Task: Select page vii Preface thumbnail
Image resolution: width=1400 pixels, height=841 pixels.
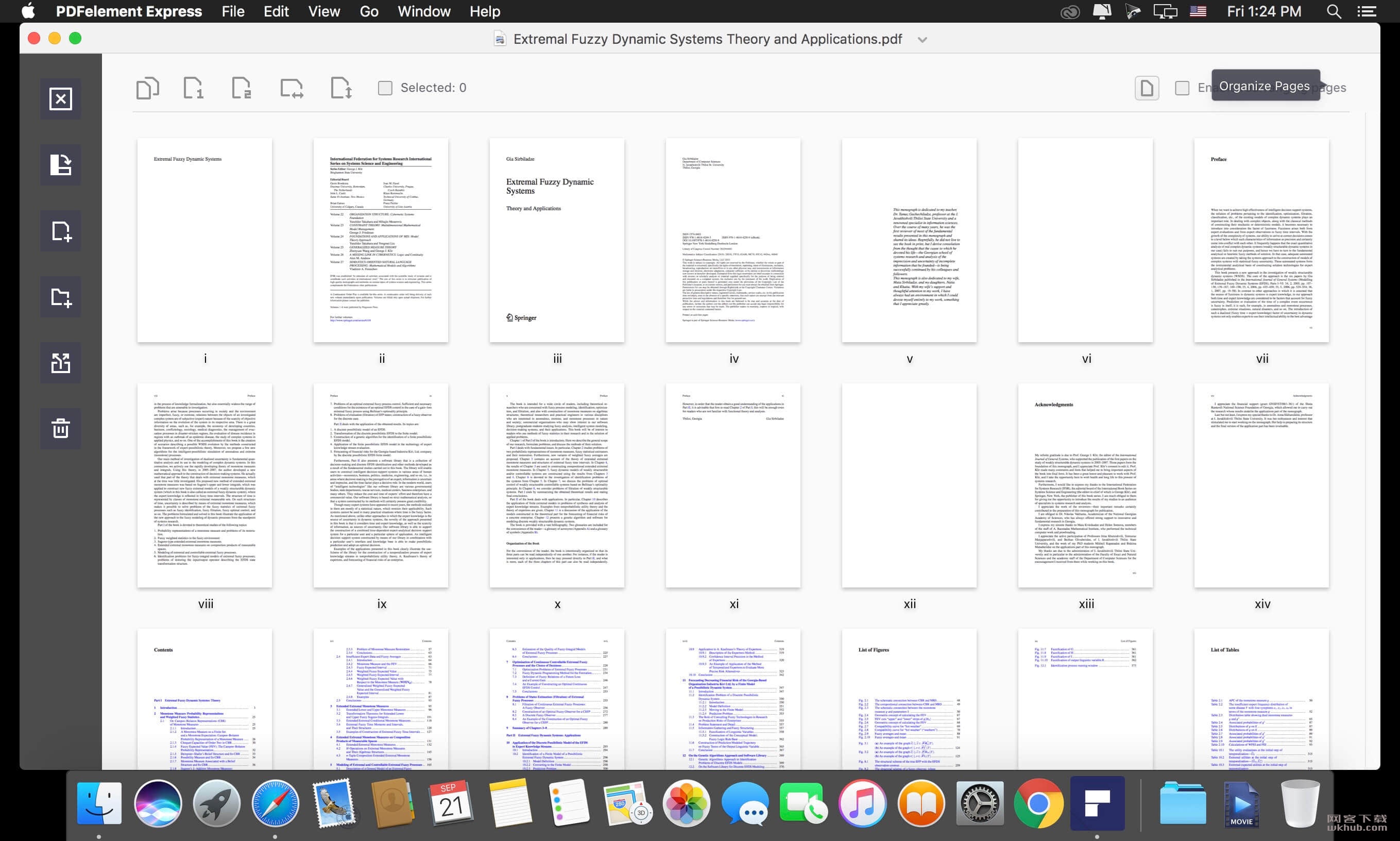Action: click(x=1261, y=240)
